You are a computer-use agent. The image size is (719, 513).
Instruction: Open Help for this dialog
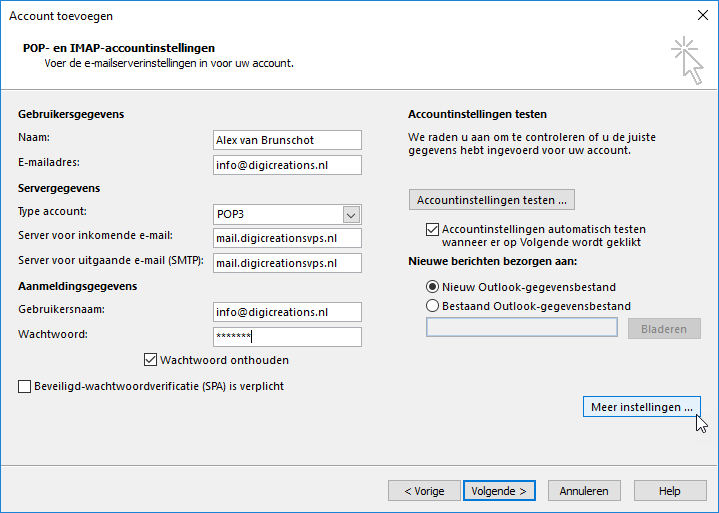670,491
